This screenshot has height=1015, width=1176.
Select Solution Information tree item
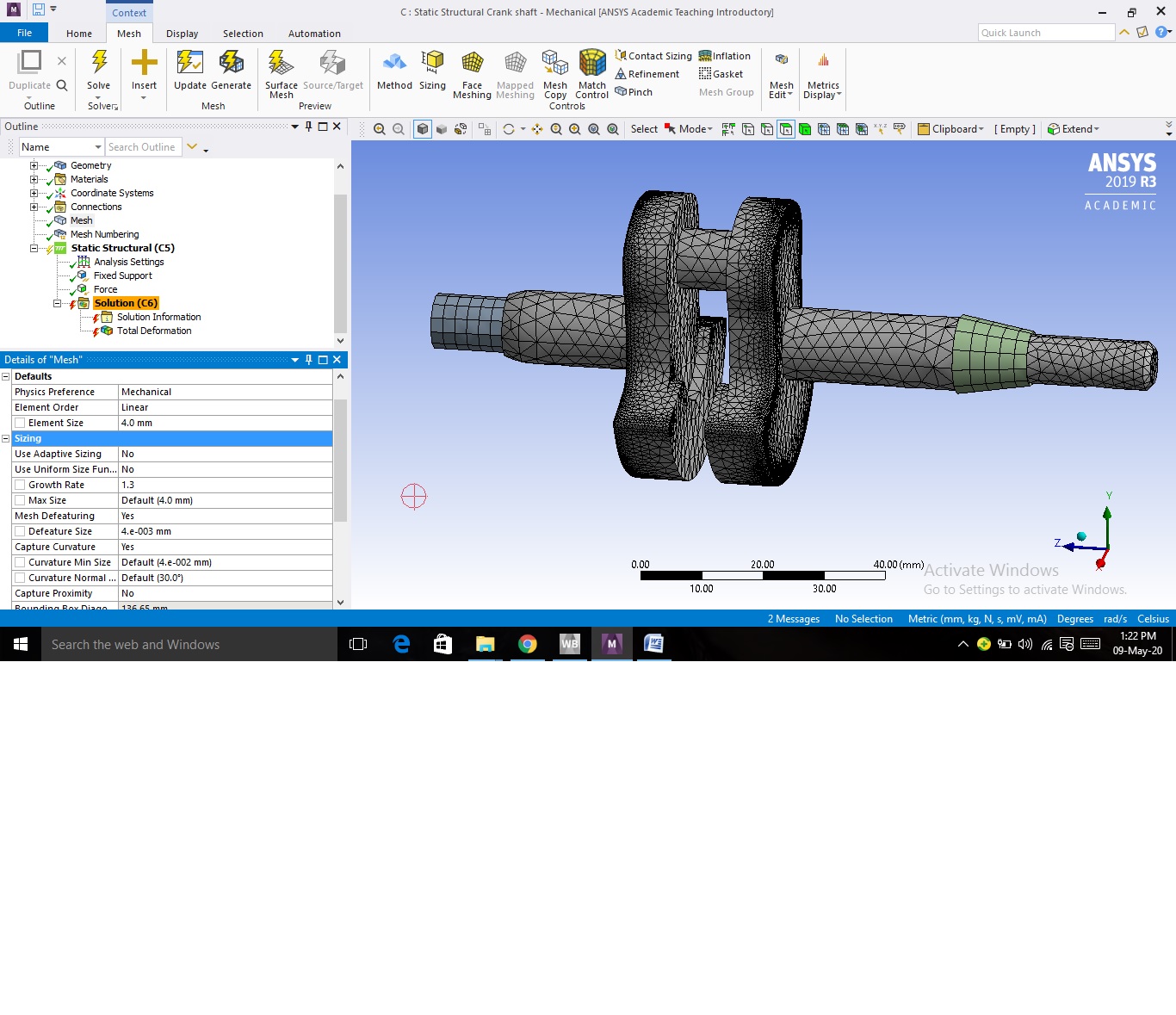pyautogui.click(x=158, y=317)
